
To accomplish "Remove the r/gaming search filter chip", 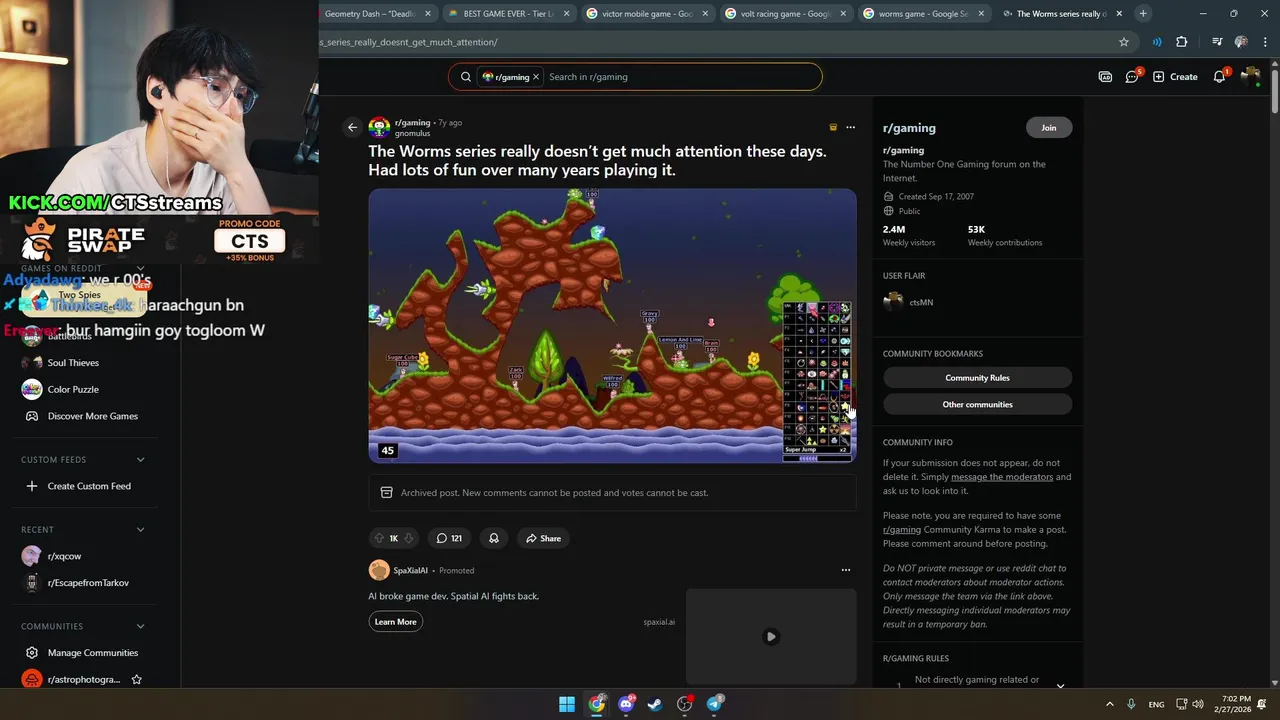I will click(x=536, y=76).
